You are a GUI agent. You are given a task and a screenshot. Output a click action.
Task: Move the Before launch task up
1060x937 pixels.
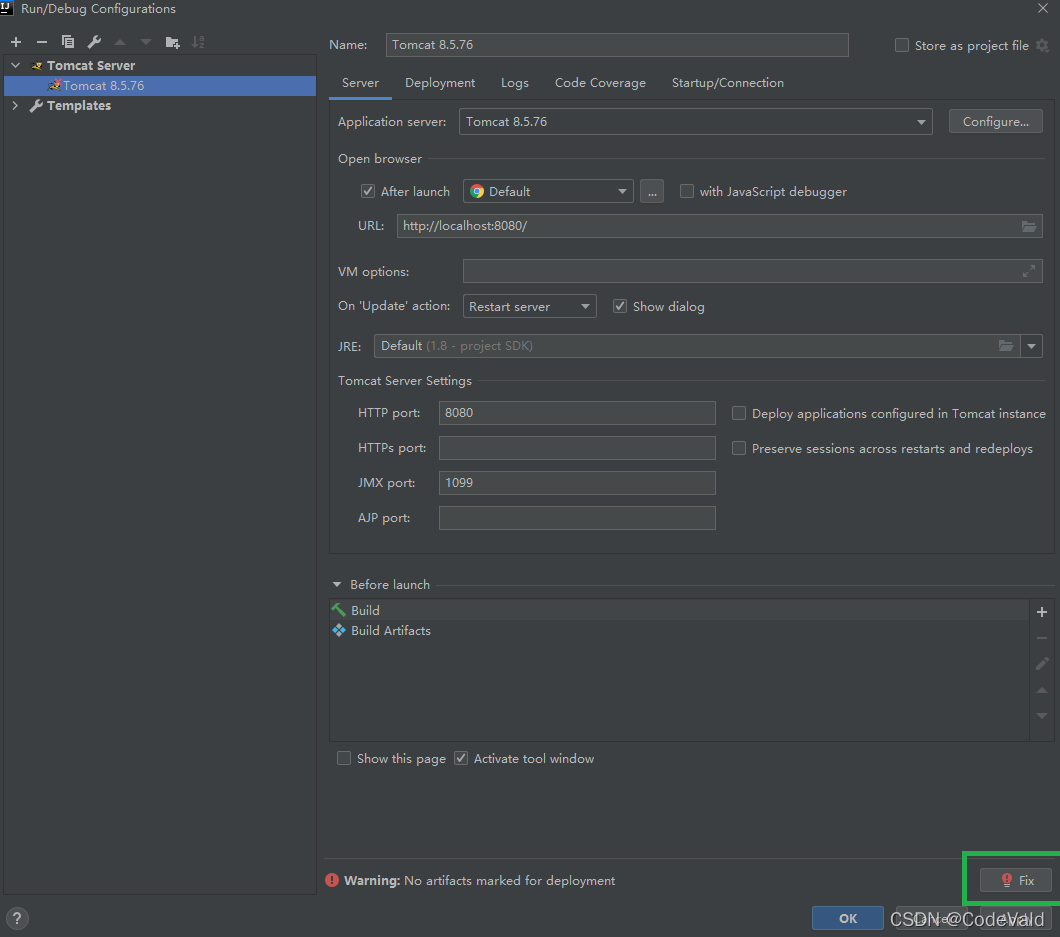click(x=1042, y=690)
